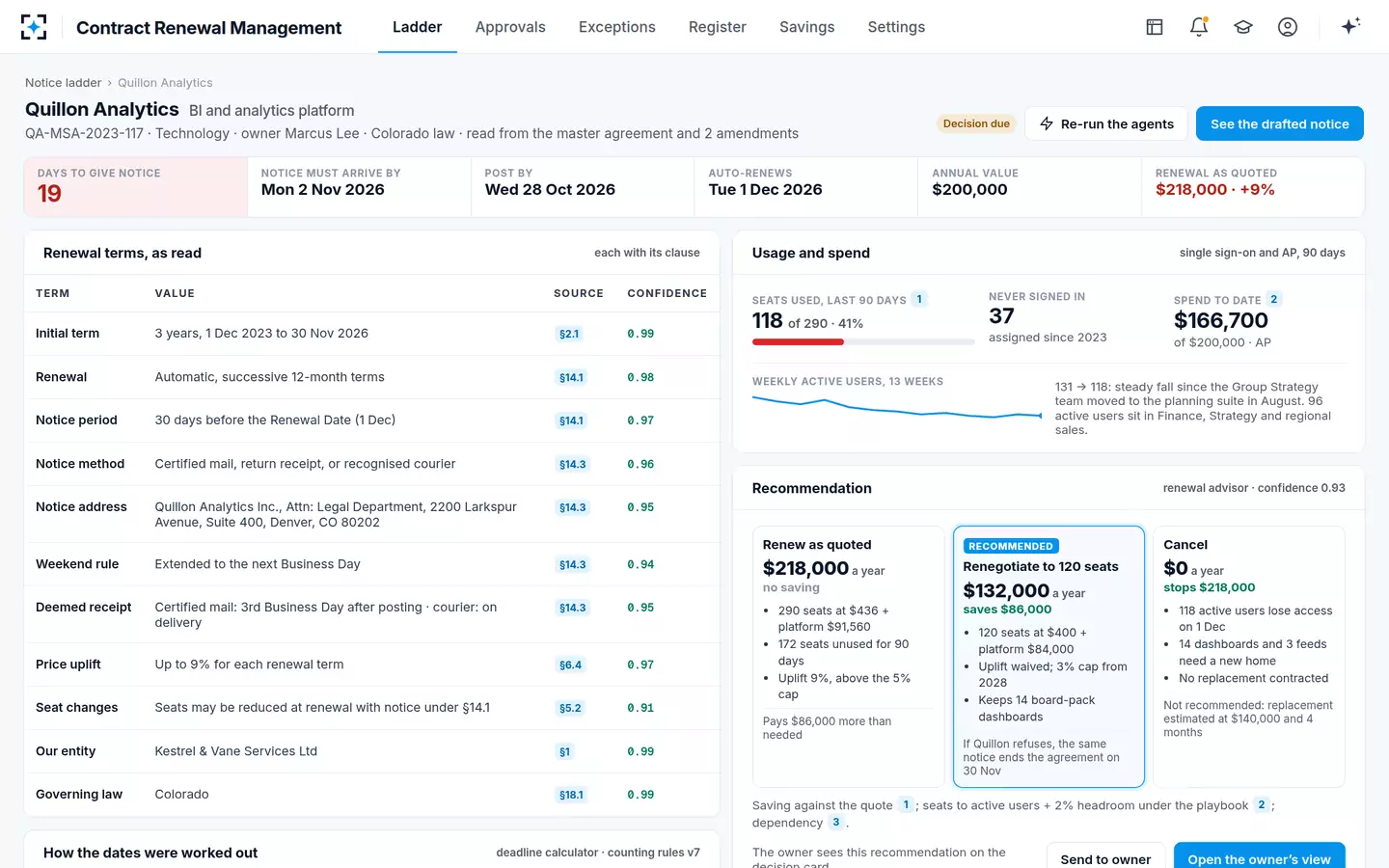Open the user account icon

coord(1288,27)
